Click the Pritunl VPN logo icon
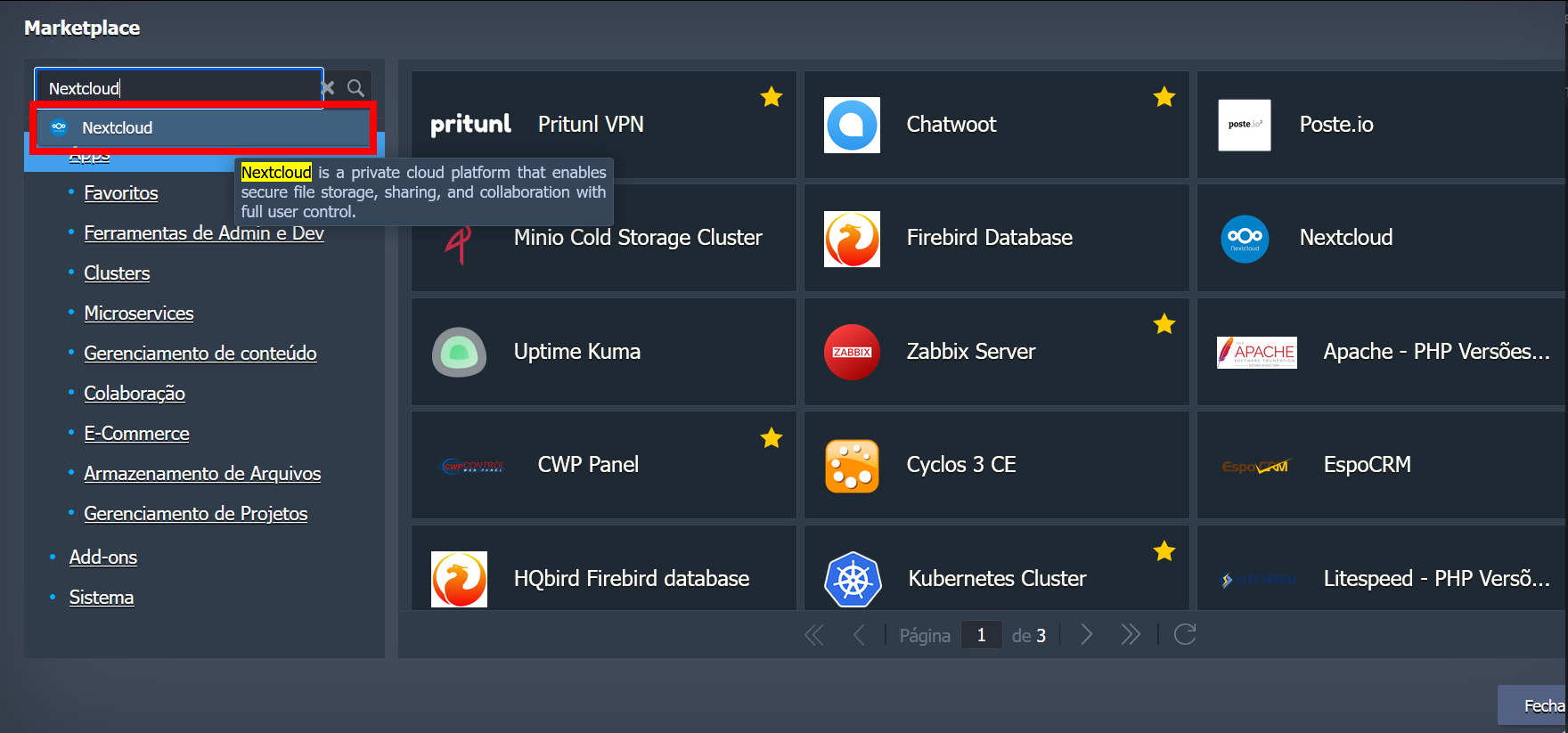The height and width of the screenshot is (733, 1568). point(470,125)
